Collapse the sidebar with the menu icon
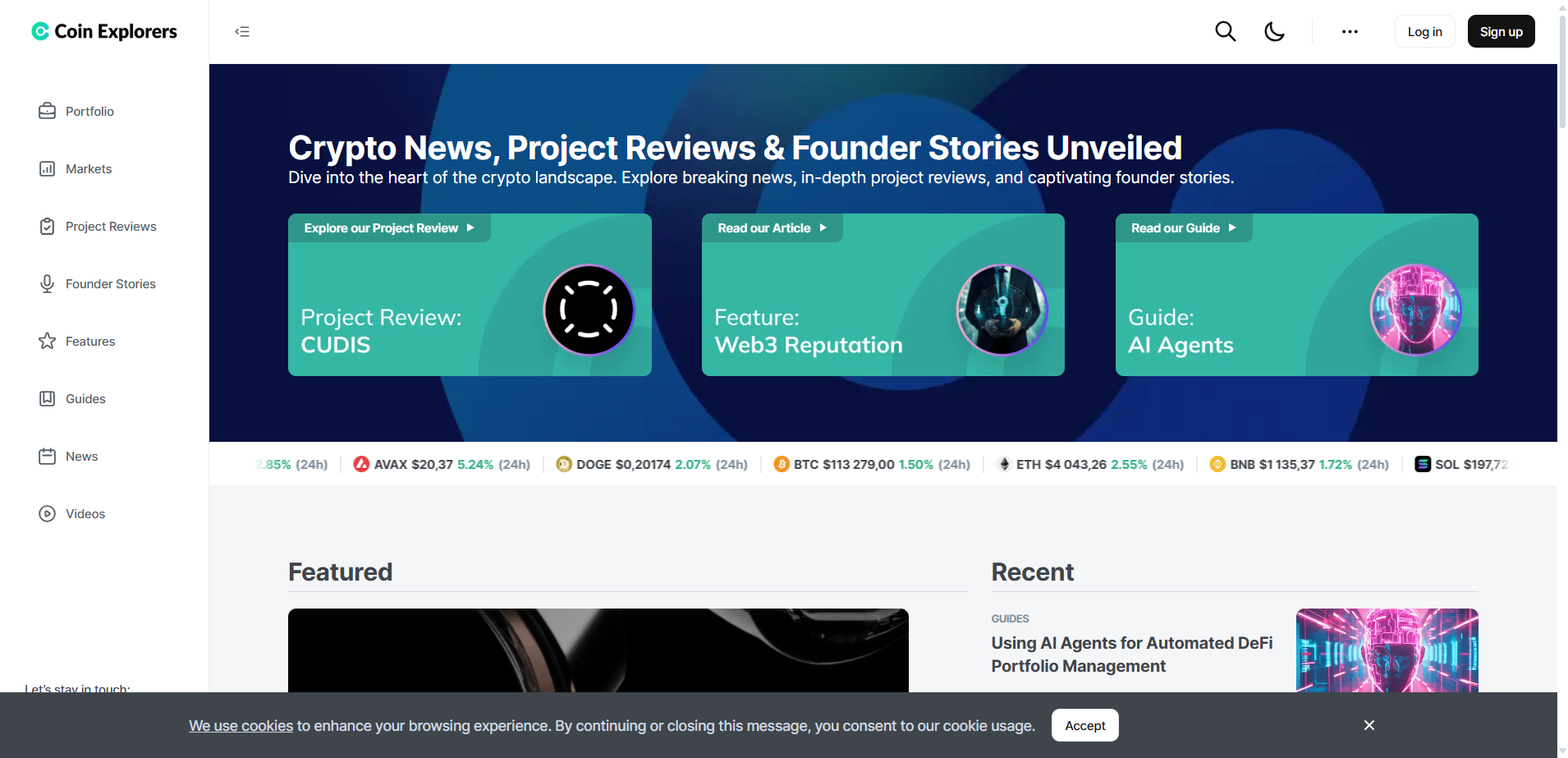This screenshot has width=1568, height=758. point(242,31)
